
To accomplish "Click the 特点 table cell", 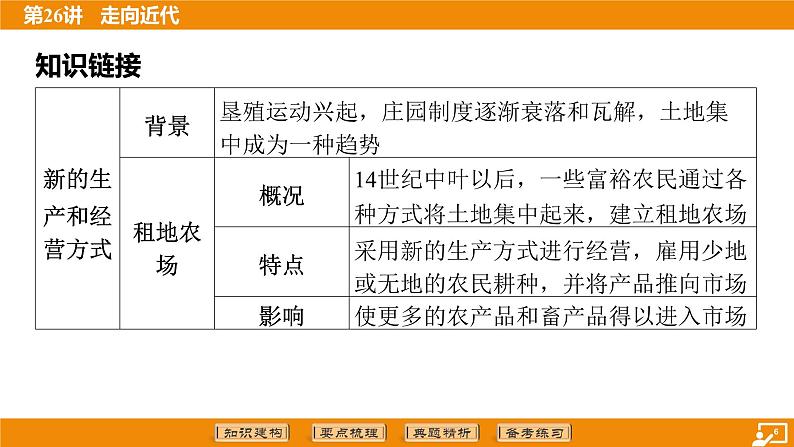I will coord(282,262).
